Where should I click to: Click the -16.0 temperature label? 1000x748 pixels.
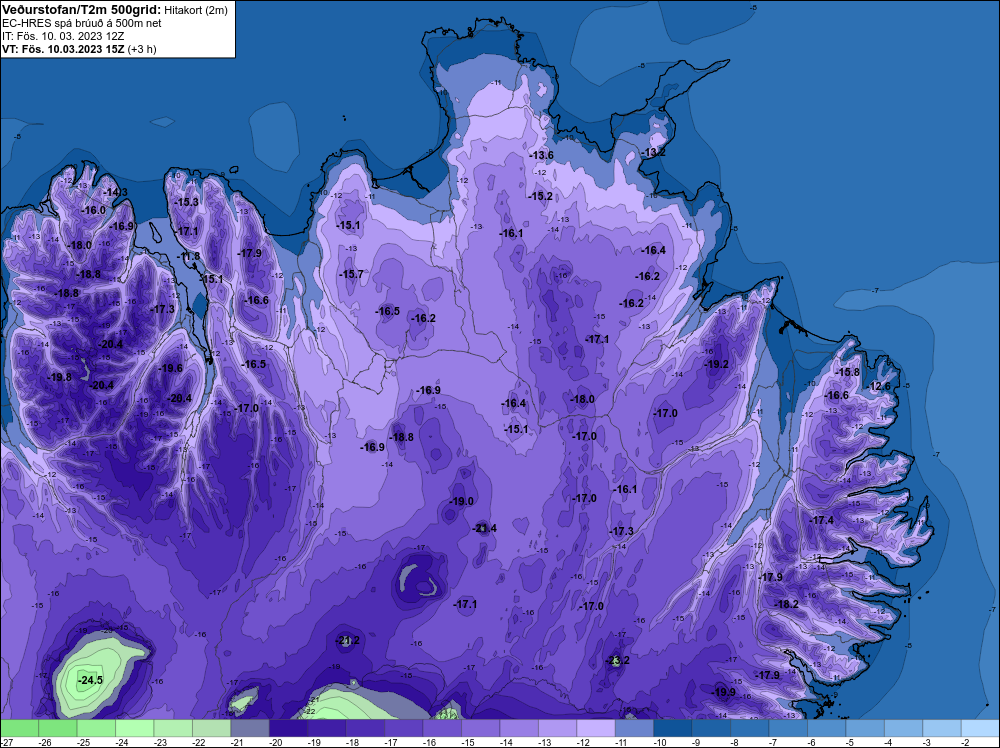pos(93,210)
